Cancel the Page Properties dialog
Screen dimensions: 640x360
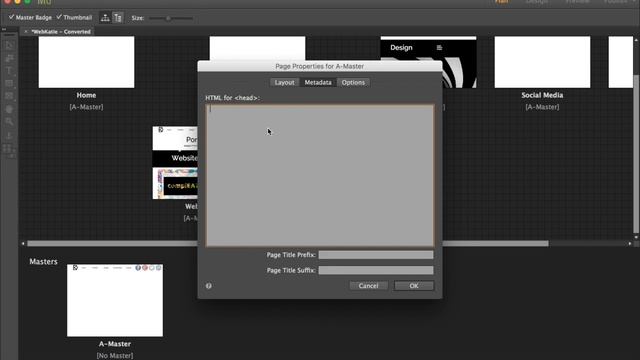click(369, 286)
